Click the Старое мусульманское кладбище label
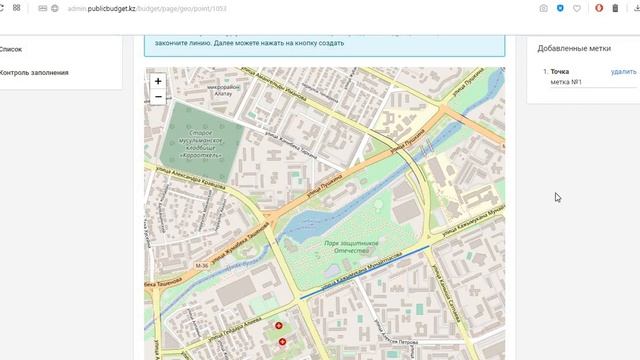The height and width of the screenshot is (360, 640). tap(201, 144)
